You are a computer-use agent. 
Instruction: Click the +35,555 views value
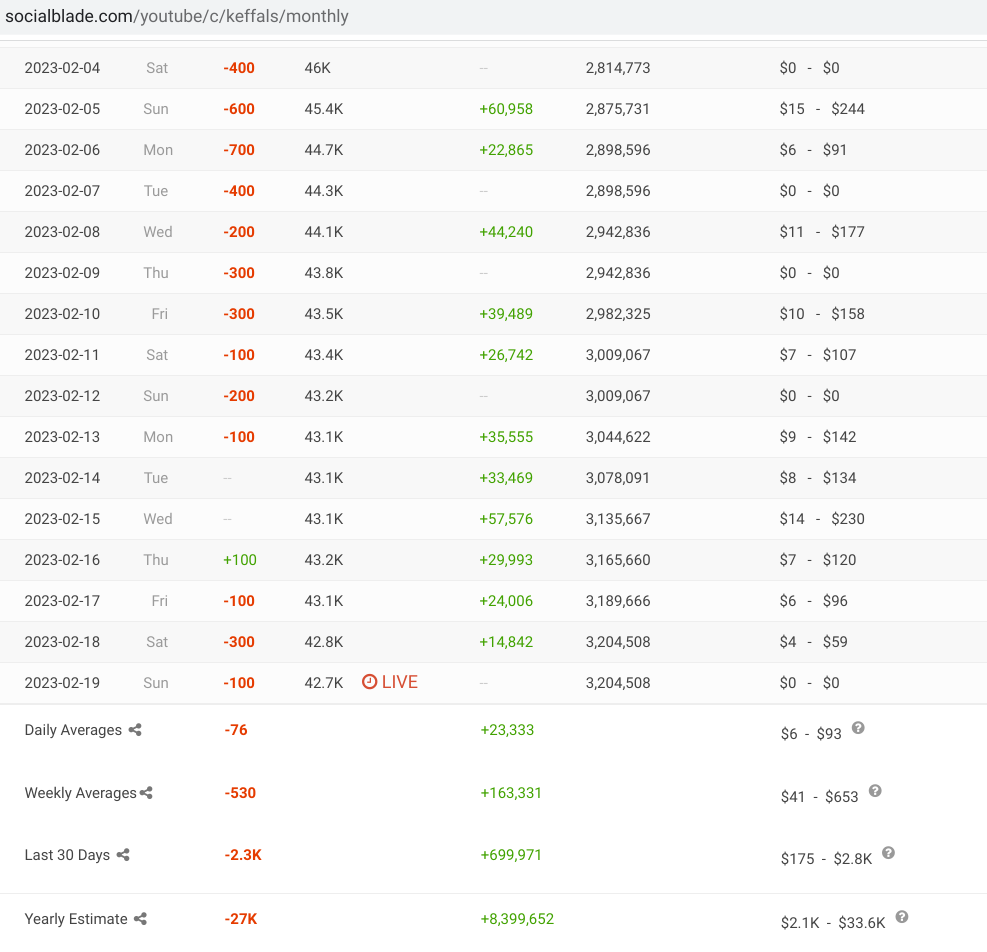[x=506, y=436]
